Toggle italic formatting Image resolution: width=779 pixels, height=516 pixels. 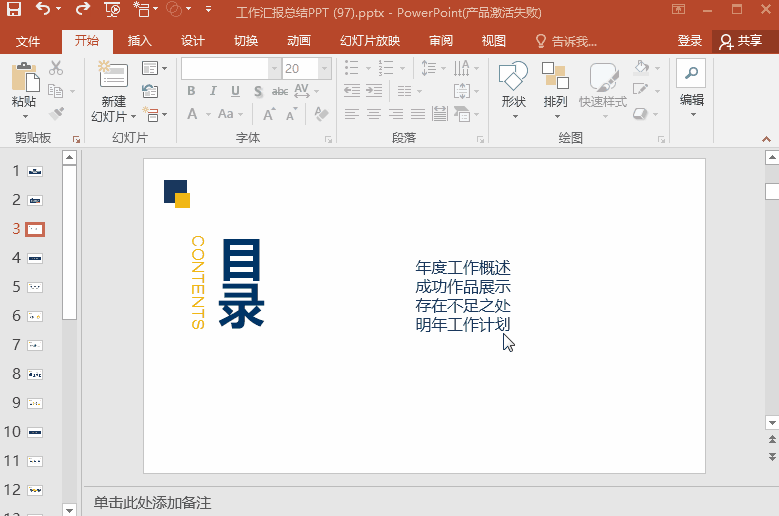tap(213, 91)
